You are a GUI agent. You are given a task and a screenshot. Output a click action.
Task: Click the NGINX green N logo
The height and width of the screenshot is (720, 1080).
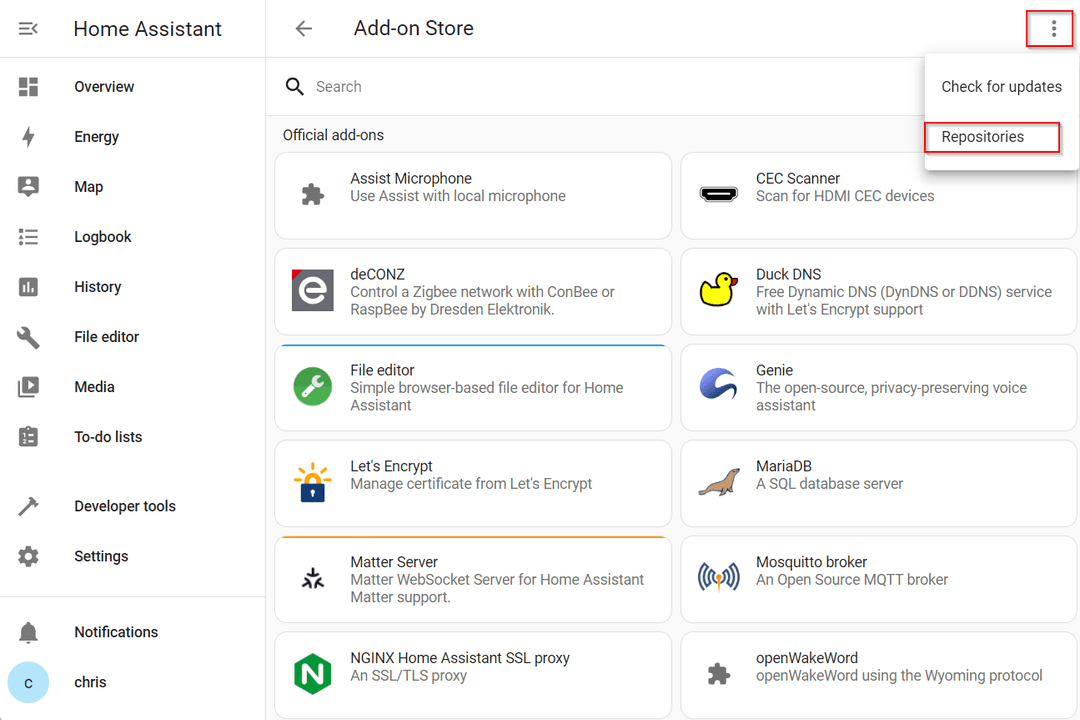click(313, 674)
